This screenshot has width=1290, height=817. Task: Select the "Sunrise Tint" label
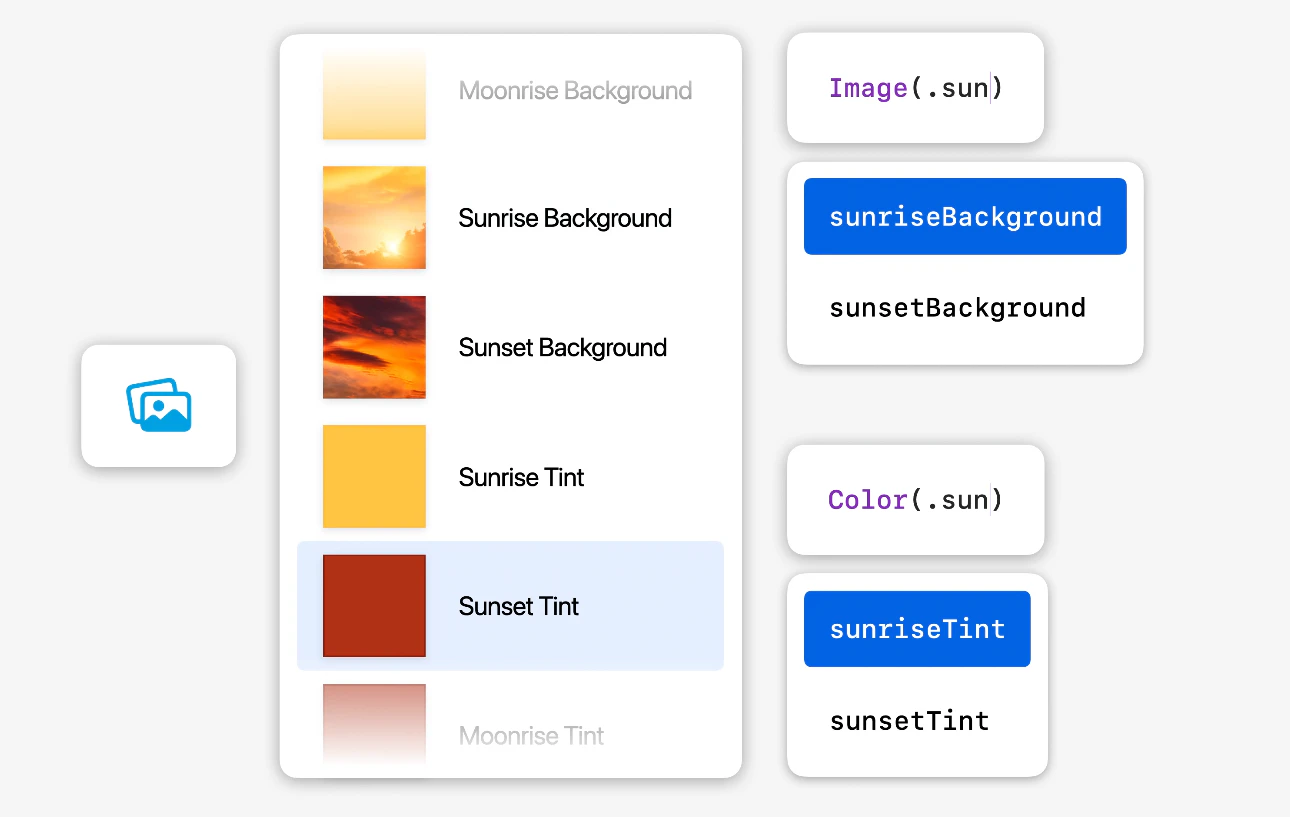point(522,477)
